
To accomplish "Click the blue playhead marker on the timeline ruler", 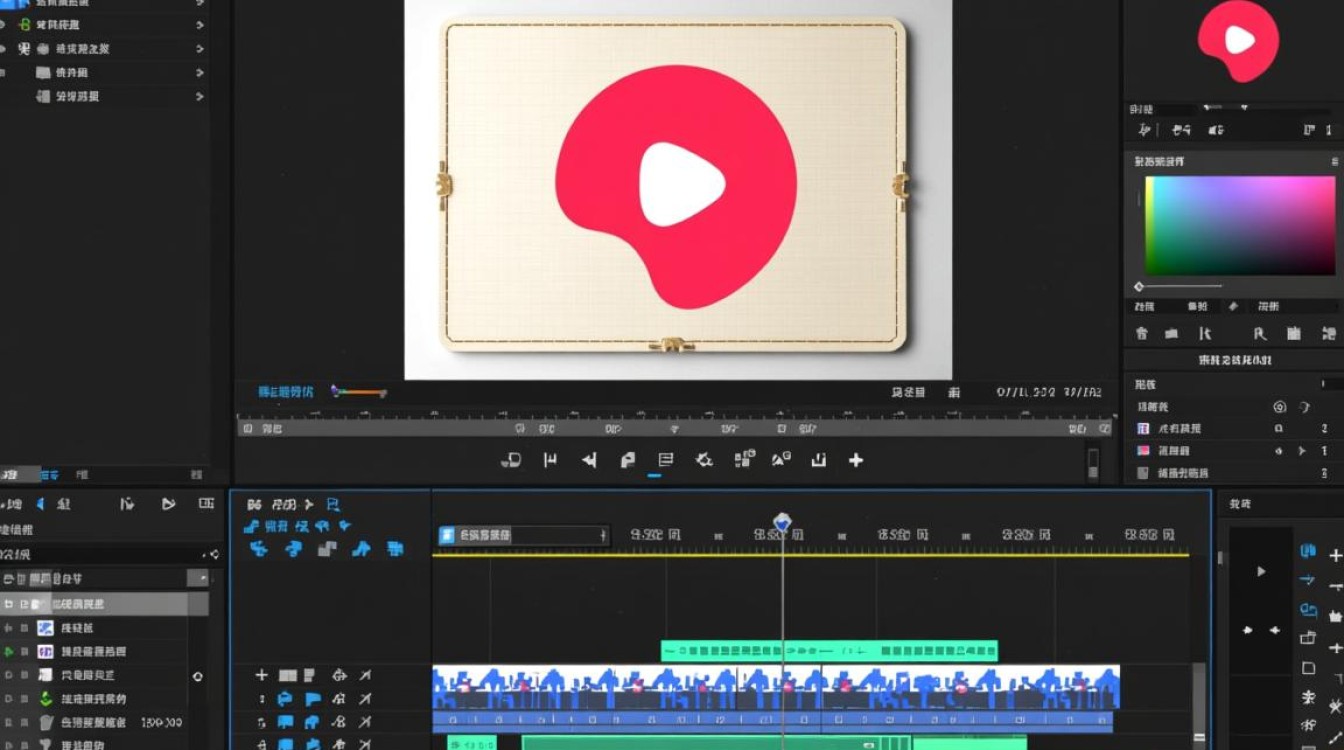I will [782, 522].
